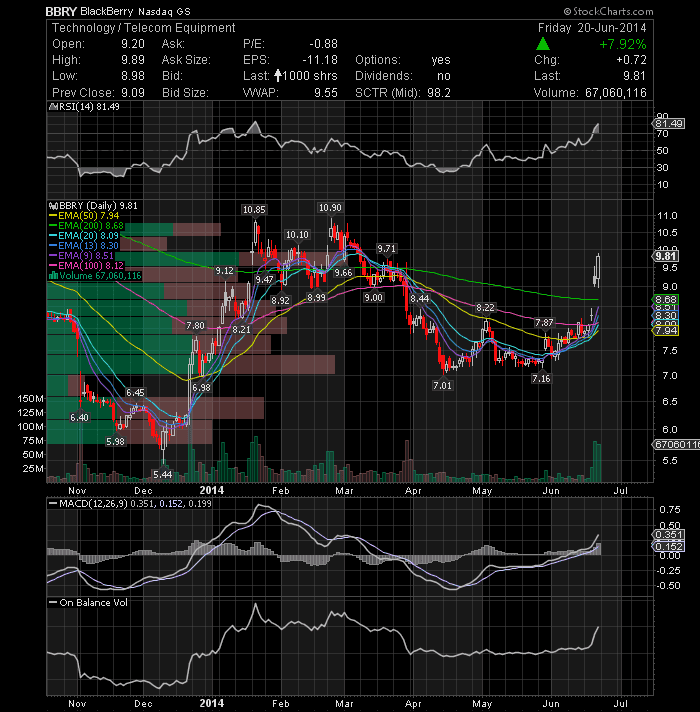The width and height of the screenshot is (700, 712).
Task: Click the P/E value -0.88
Action: pyautogui.click(x=323, y=44)
